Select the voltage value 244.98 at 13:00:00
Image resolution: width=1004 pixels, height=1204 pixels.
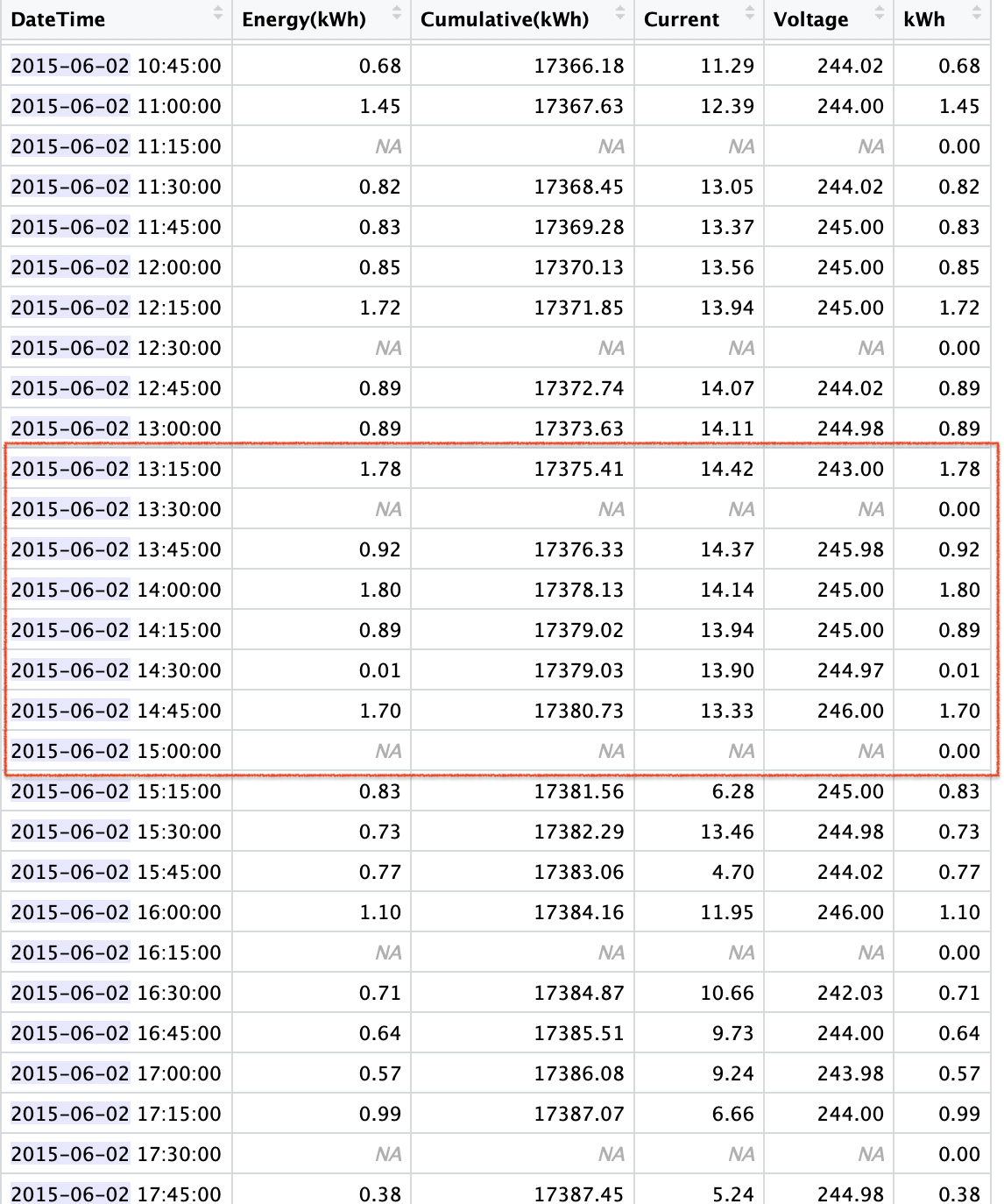click(851, 428)
